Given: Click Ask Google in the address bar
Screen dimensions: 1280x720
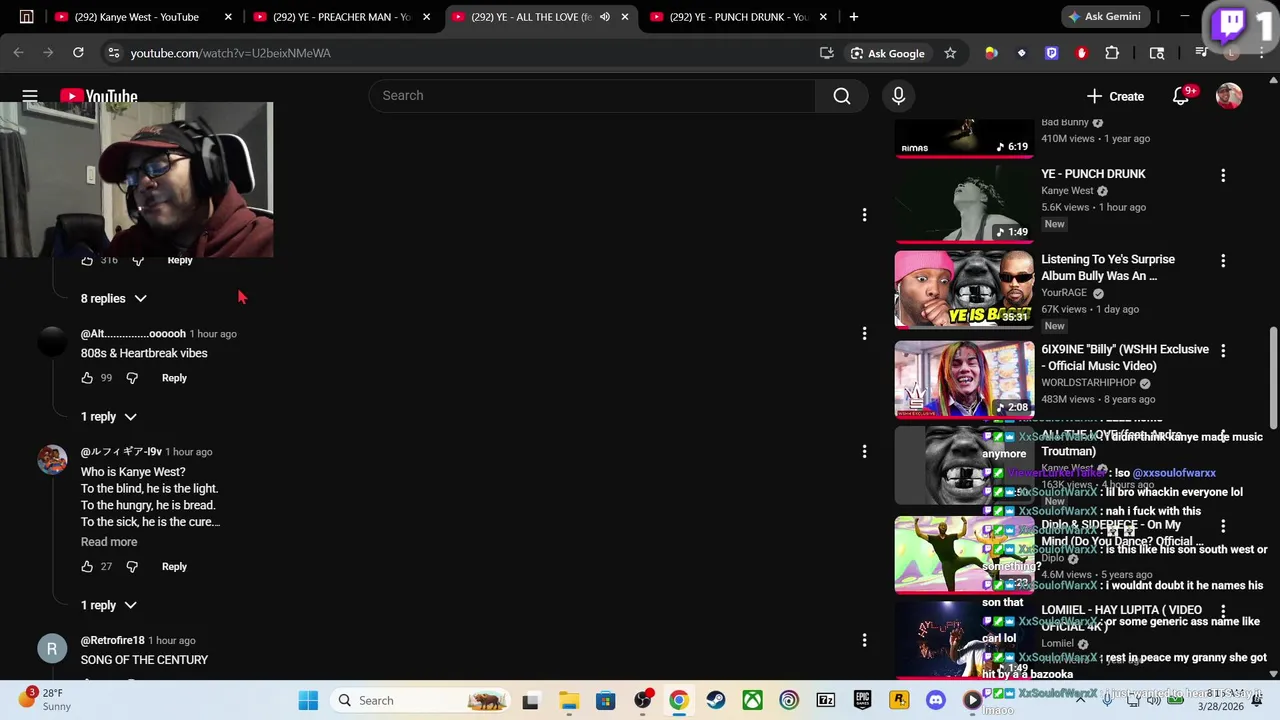Looking at the screenshot, I should tap(887, 53).
